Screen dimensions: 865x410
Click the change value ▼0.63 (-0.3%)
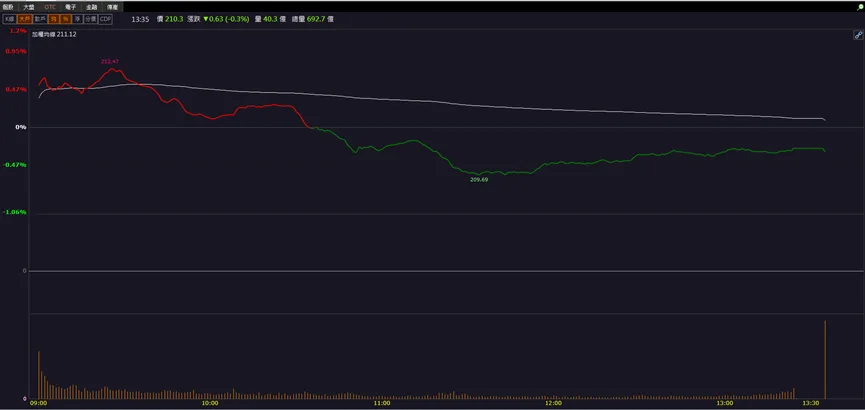click(x=226, y=19)
